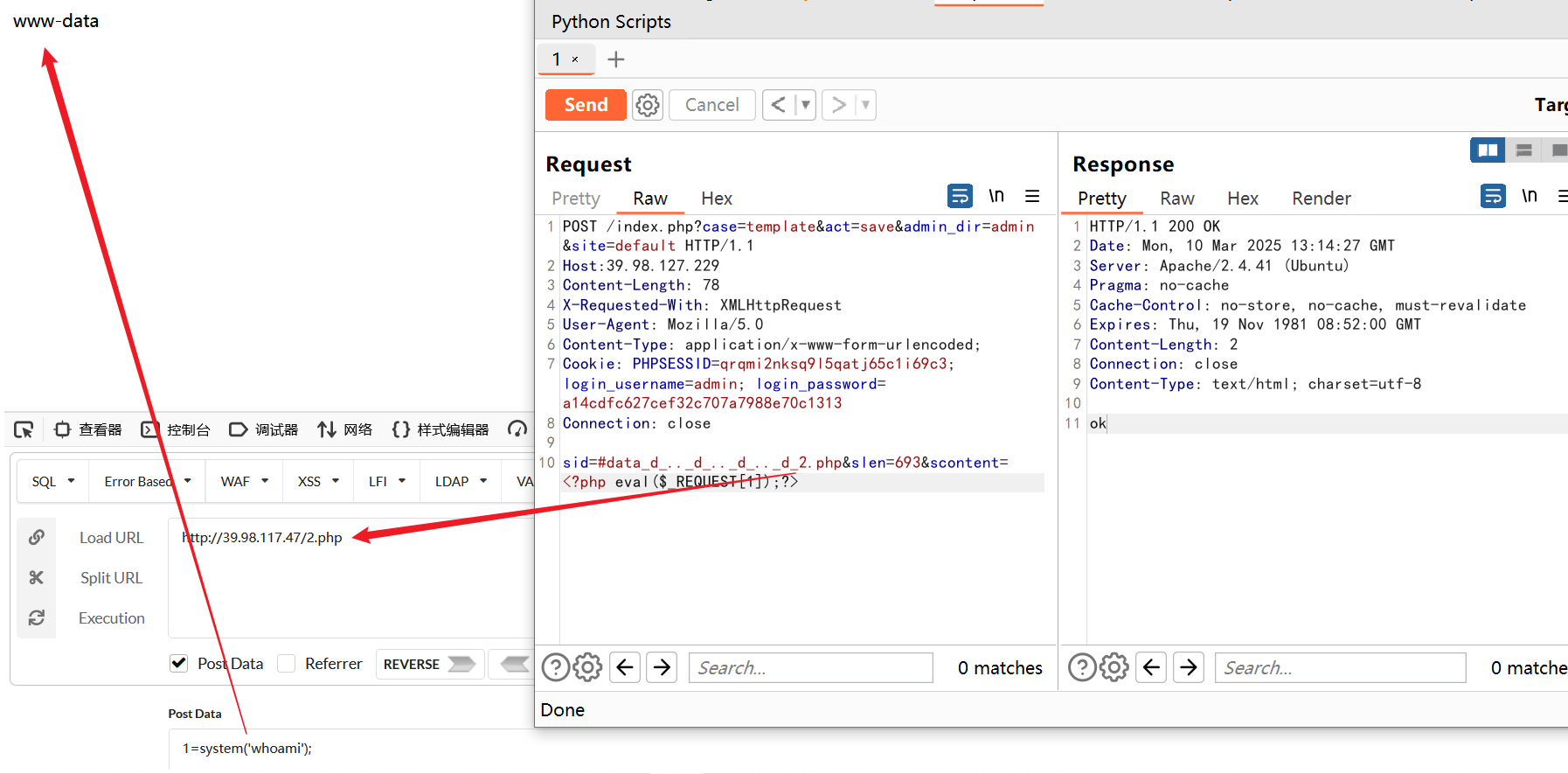Select Repeater tab 1
Image resolution: width=1568 pixels, height=774 pixels.
[557, 59]
